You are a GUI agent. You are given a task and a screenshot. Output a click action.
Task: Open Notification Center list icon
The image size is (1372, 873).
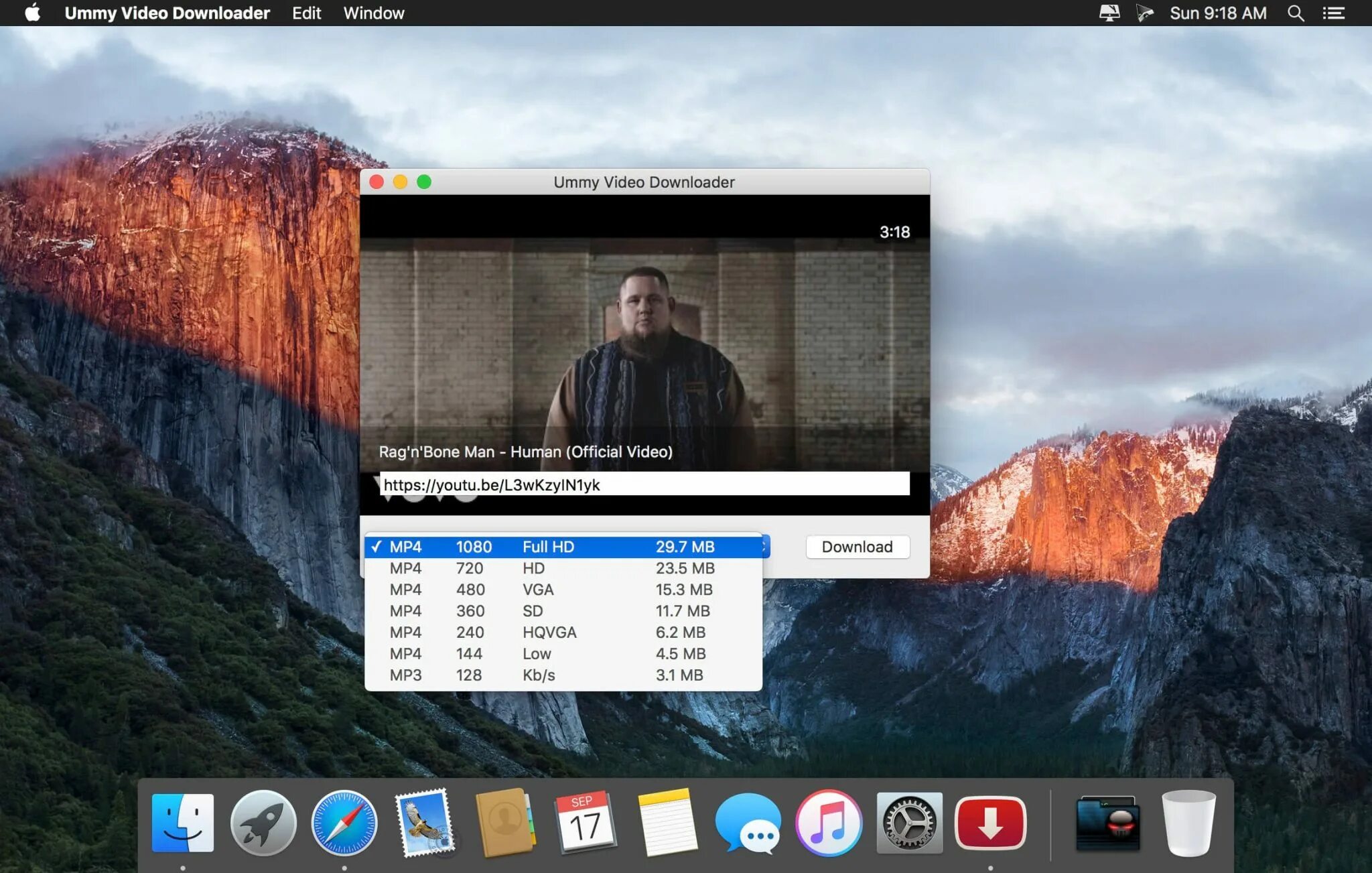tap(1333, 13)
